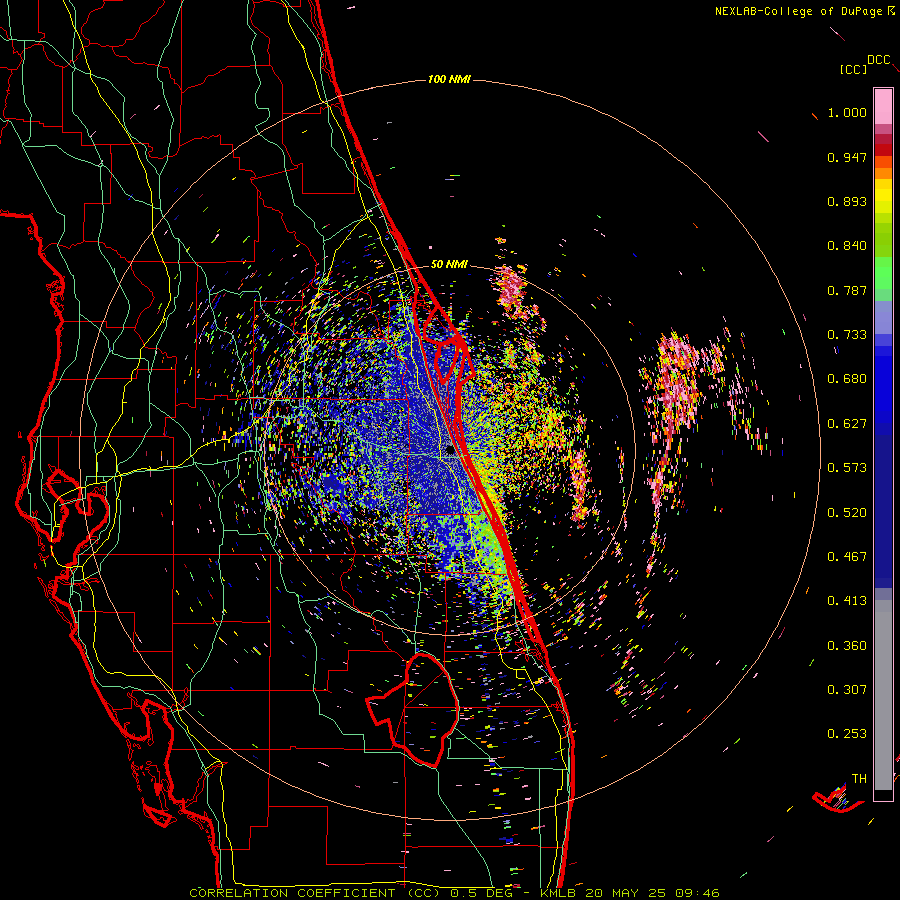The width and height of the screenshot is (900, 900).
Task: Click the light pink top segment of the color bar
Action: 883,107
